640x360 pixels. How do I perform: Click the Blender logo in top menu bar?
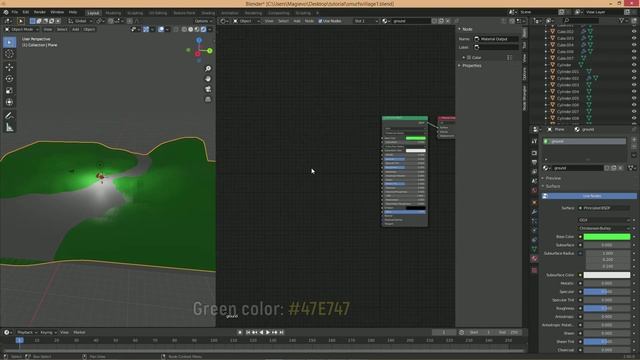tap(6, 12)
